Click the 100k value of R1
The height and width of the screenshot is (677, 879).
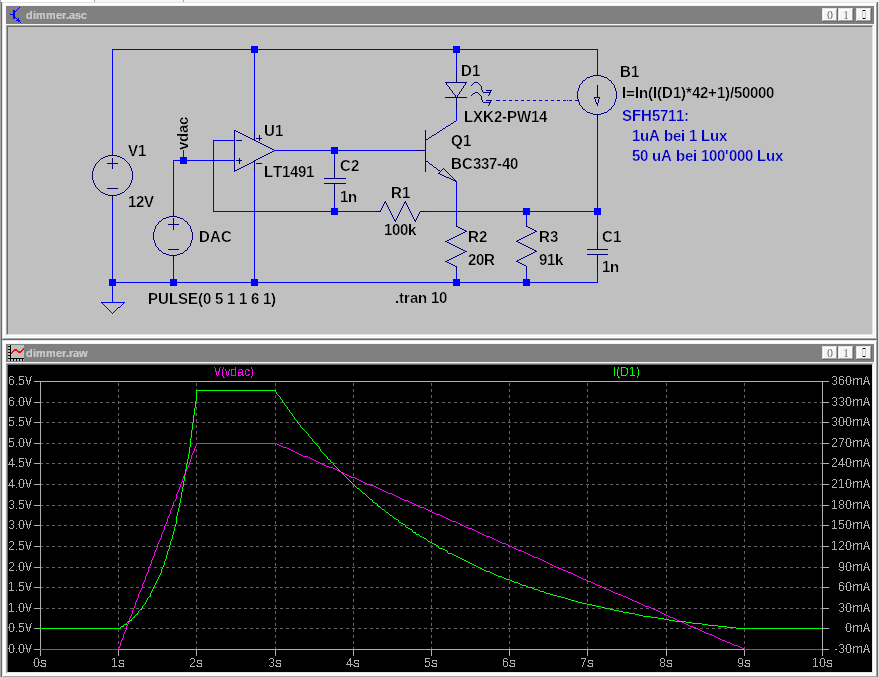pos(400,230)
